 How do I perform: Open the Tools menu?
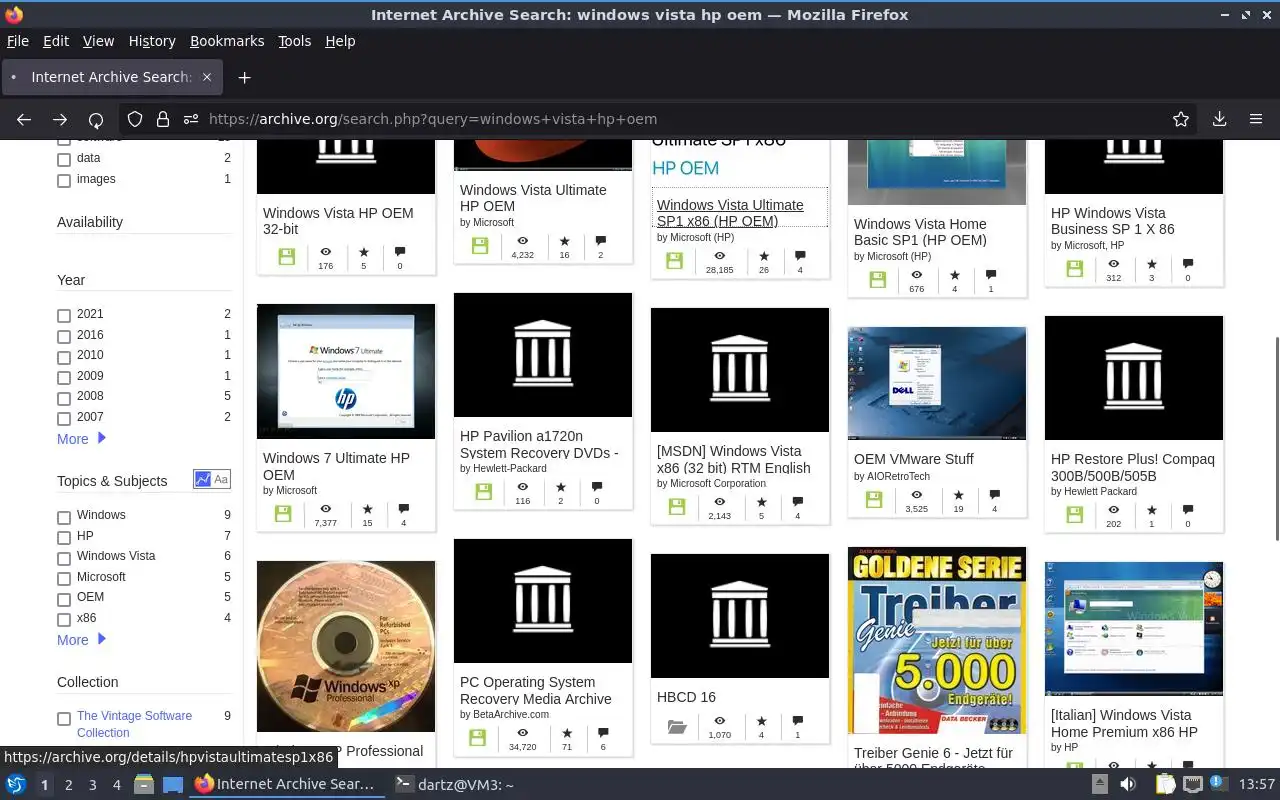tap(295, 41)
